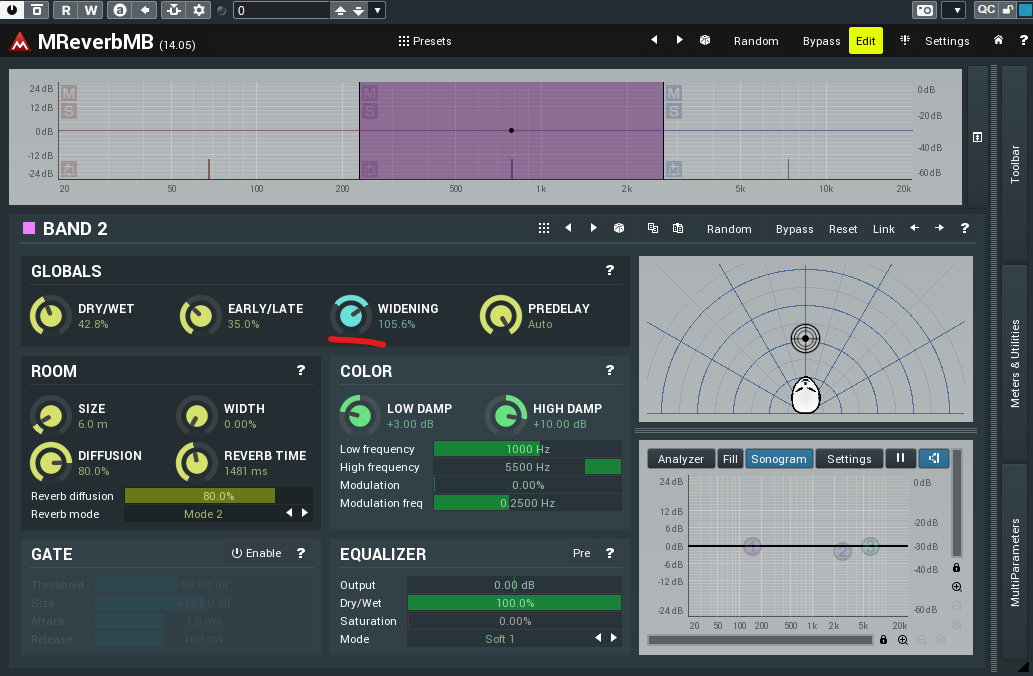Toggle the blue speaker icon in analyzer
Viewport: 1033px width, 676px height.
[x=934, y=458]
